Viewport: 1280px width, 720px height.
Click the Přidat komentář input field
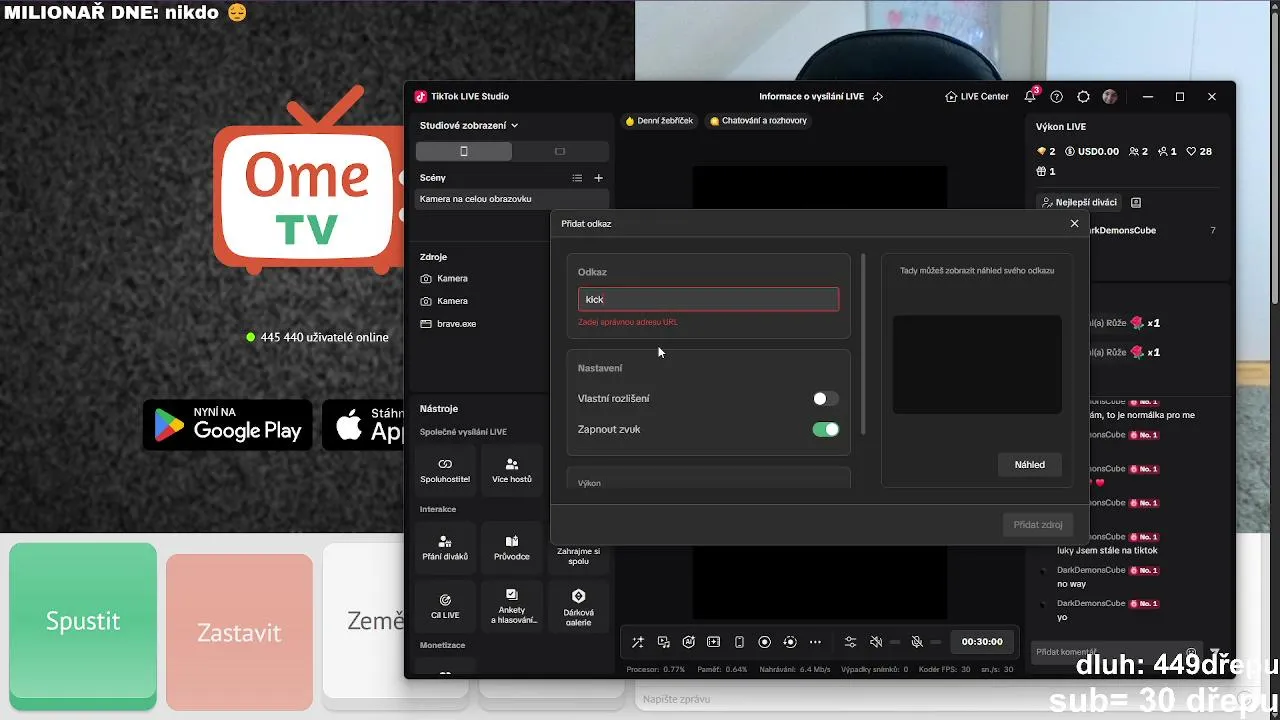[x=1108, y=652]
